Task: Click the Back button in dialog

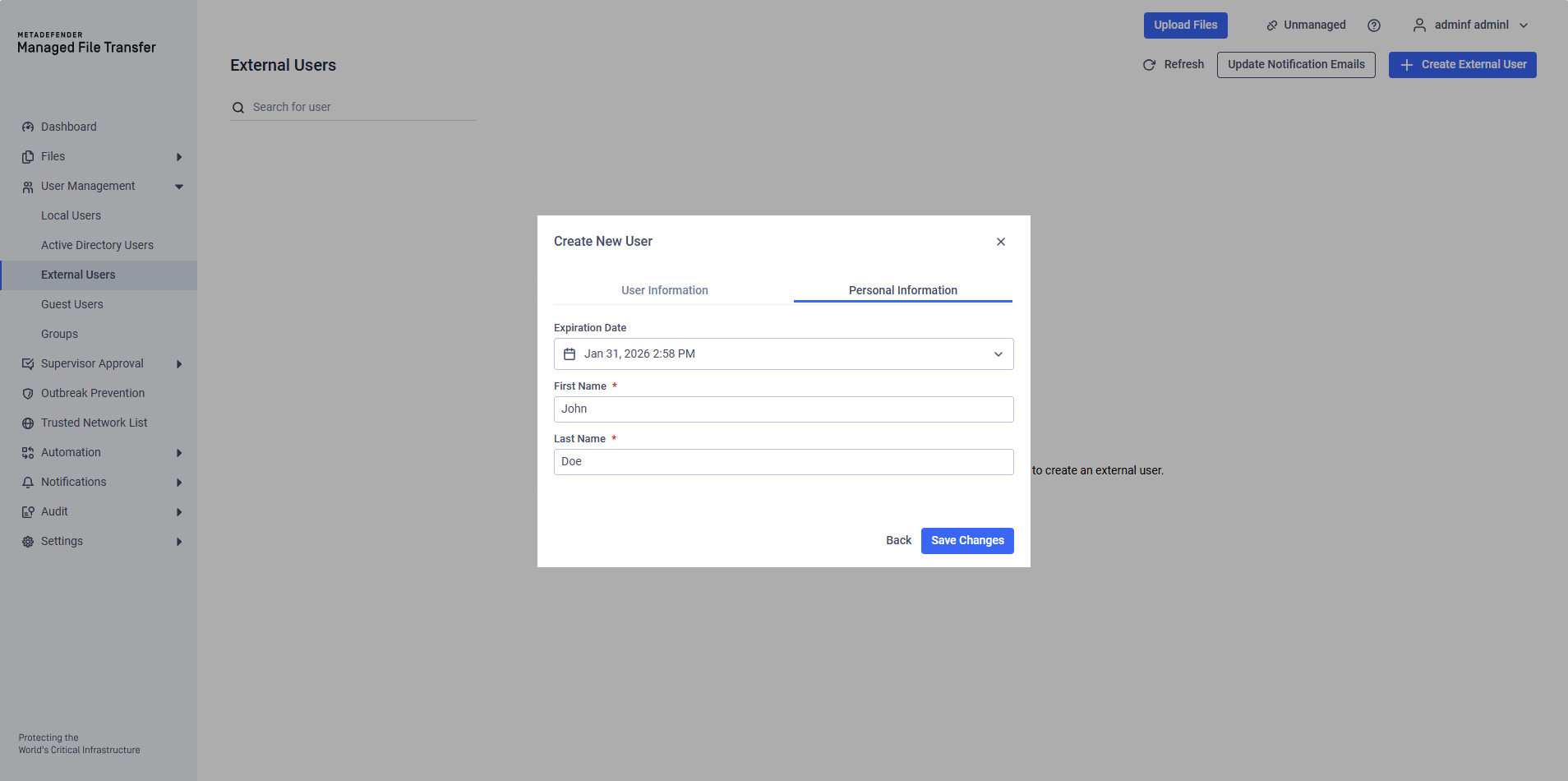Action: [898, 540]
